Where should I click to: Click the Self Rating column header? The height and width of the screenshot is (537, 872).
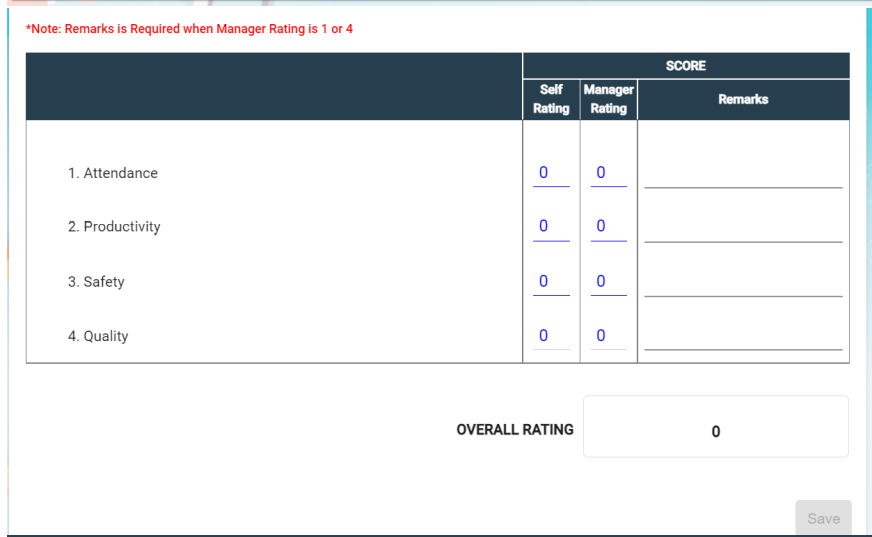(x=551, y=99)
